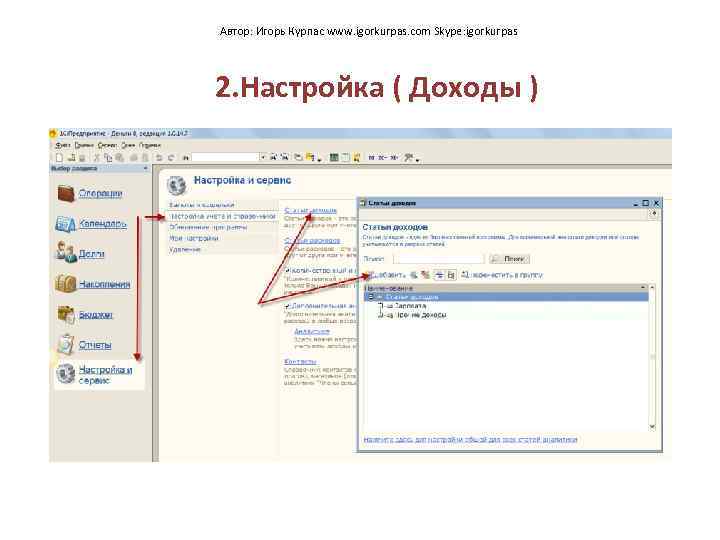
Task: Click the list scrollbar down arrow in the dialog
Action: [652, 427]
